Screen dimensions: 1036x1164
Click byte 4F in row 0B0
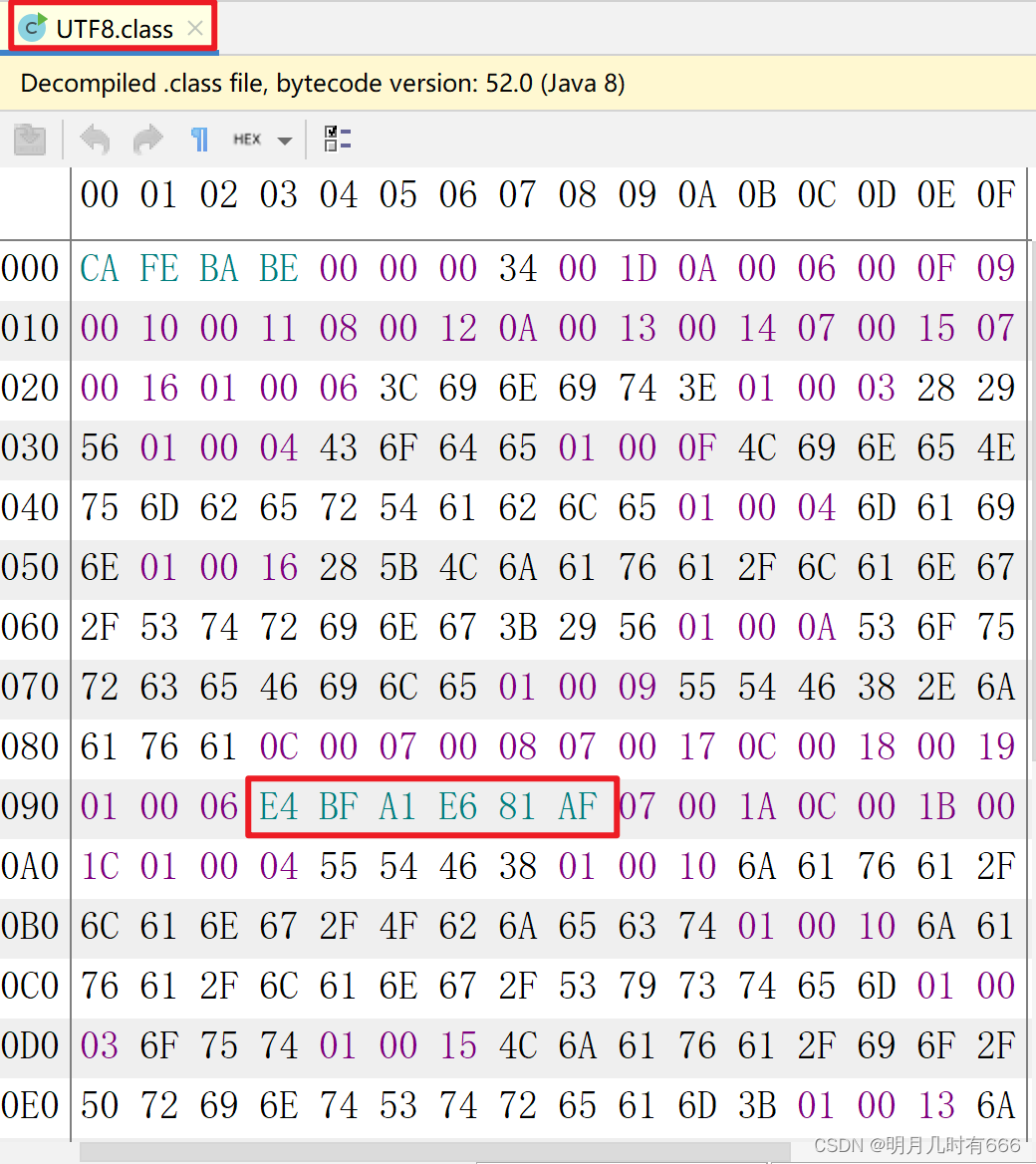397,927
